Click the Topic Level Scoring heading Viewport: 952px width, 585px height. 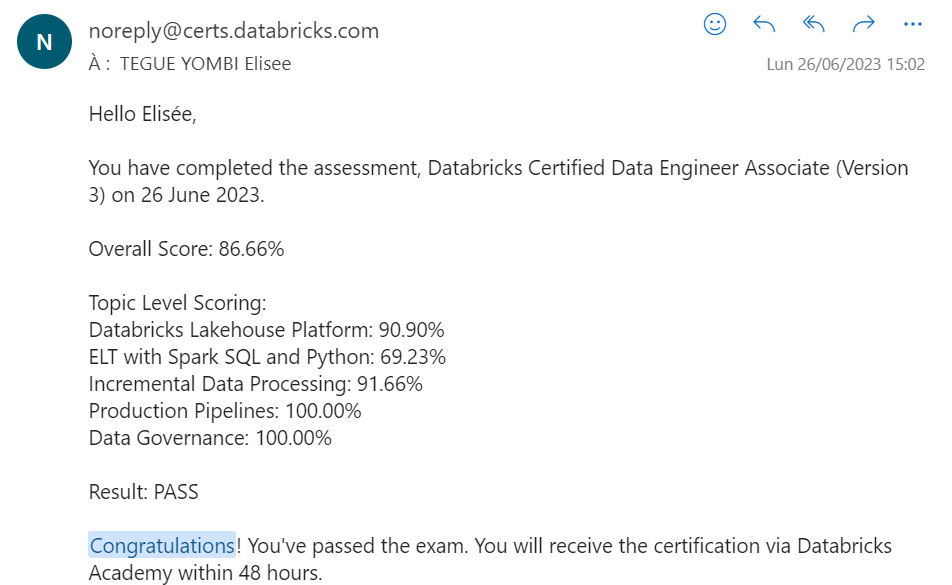[x=177, y=303]
